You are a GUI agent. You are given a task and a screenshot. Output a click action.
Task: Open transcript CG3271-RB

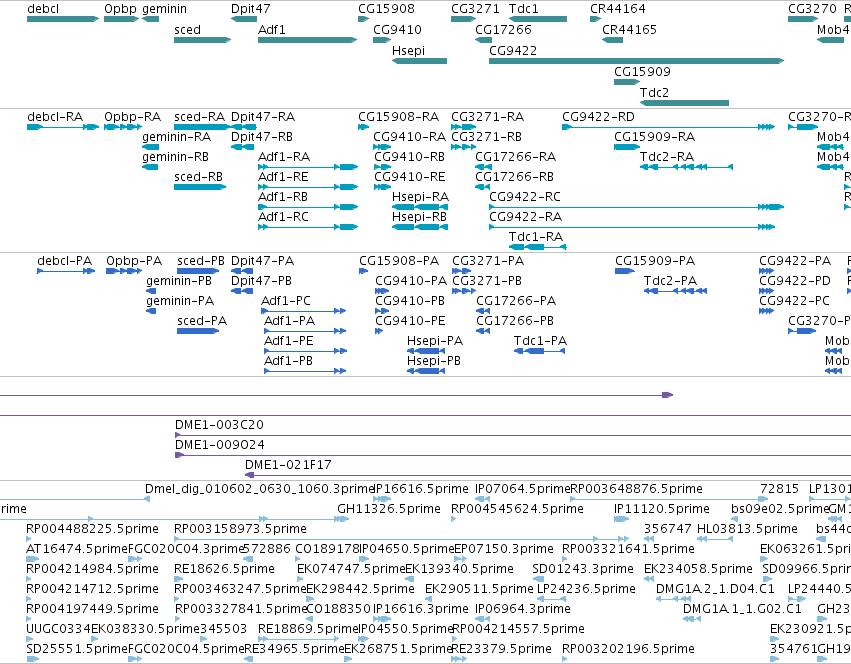pyautogui.click(x=463, y=147)
